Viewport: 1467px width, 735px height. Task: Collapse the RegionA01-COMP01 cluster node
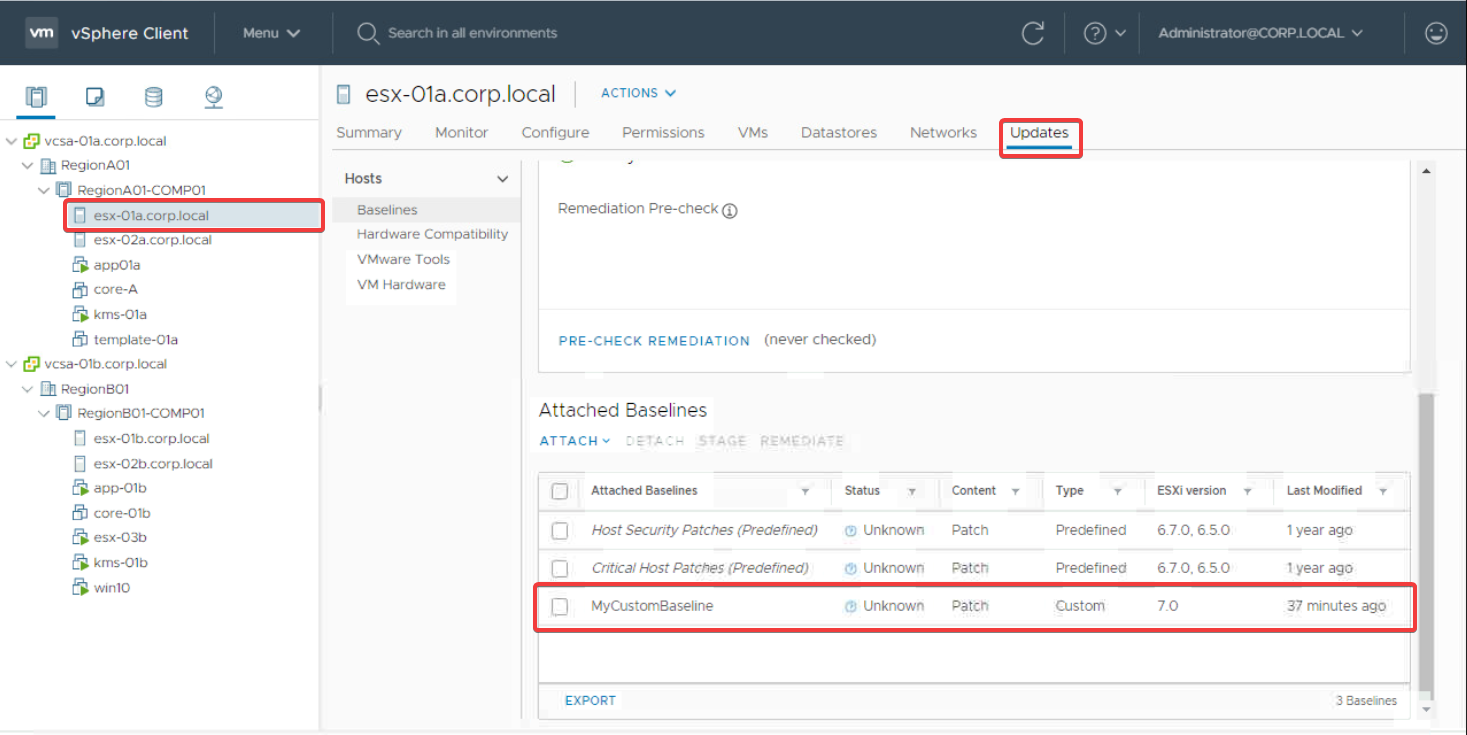coord(44,190)
